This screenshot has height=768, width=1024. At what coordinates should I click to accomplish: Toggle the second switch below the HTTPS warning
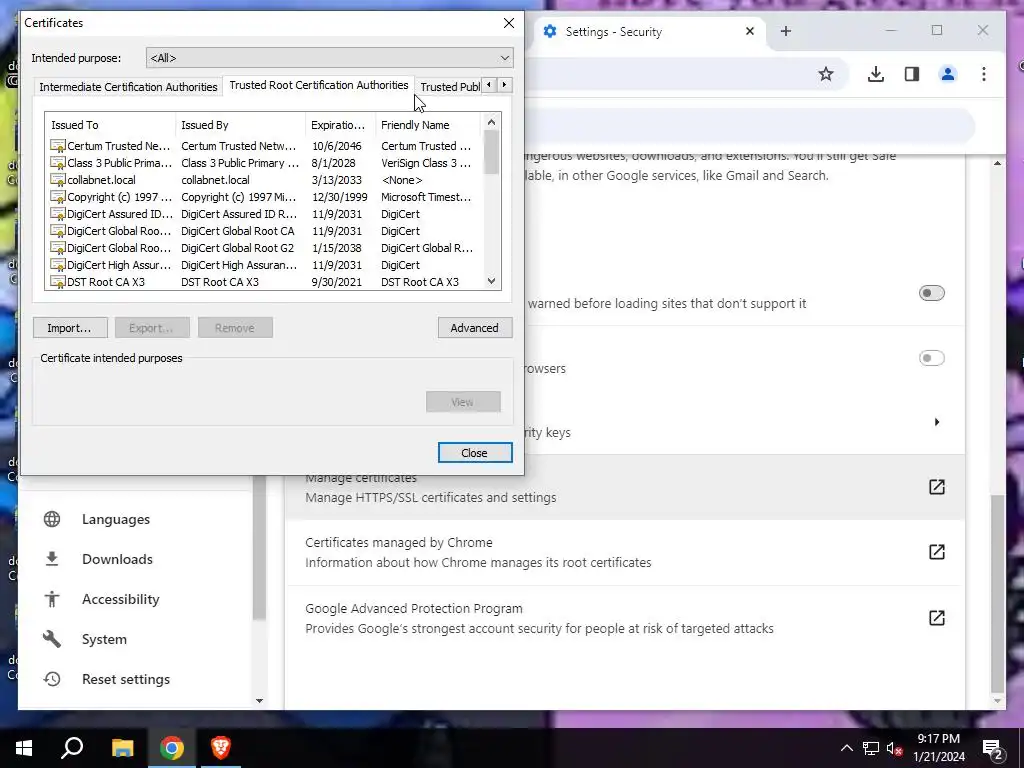click(931, 358)
